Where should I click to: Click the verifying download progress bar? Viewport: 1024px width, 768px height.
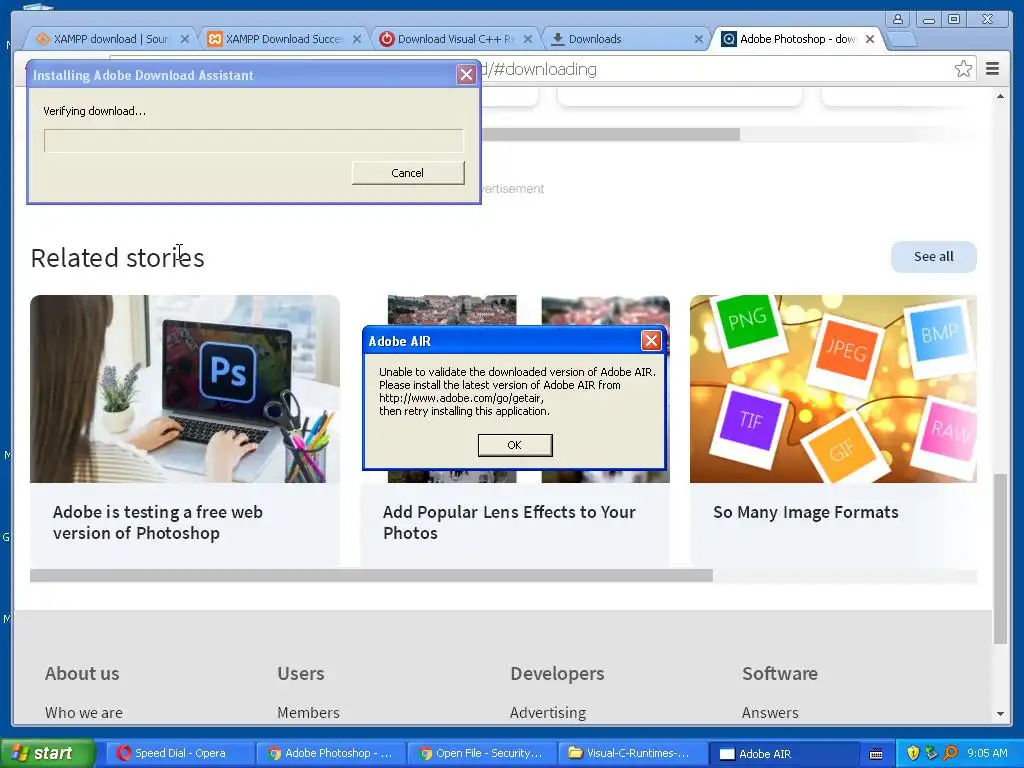253,140
